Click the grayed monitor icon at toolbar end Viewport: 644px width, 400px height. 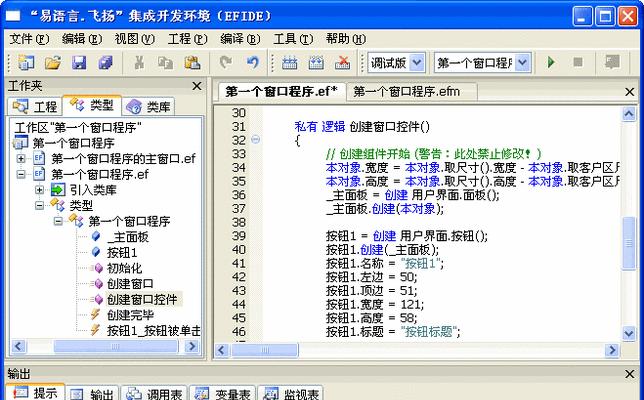coord(612,62)
